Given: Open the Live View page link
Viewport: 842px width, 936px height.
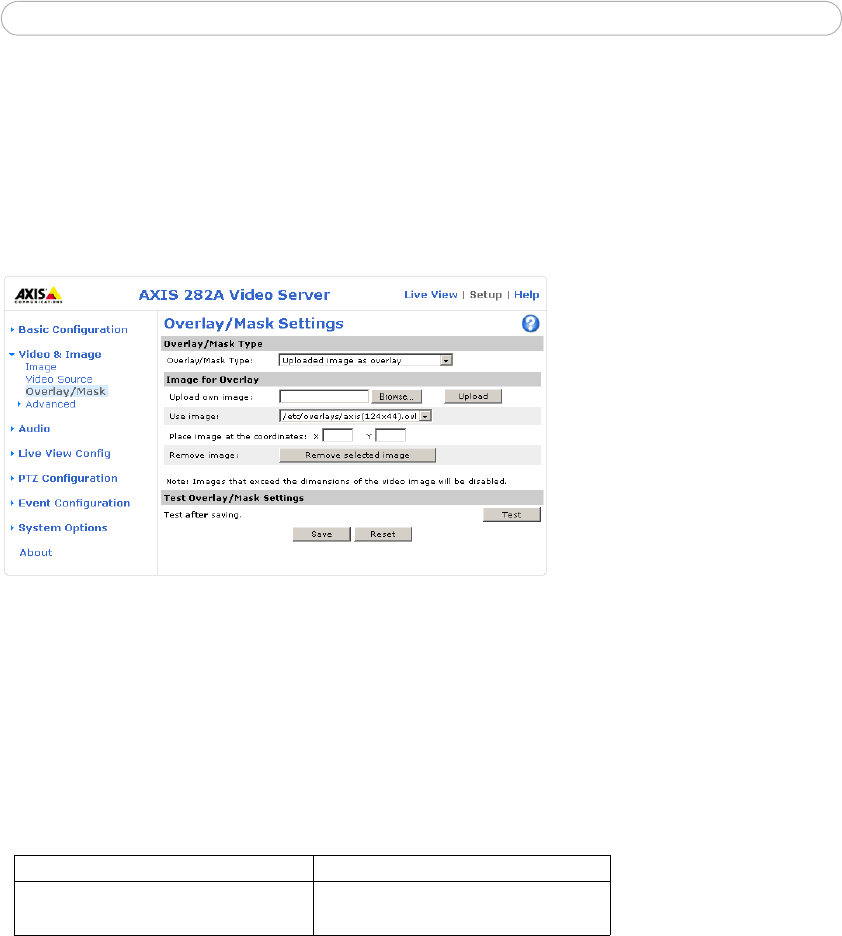Looking at the screenshot, I should (x=430, y=295).
